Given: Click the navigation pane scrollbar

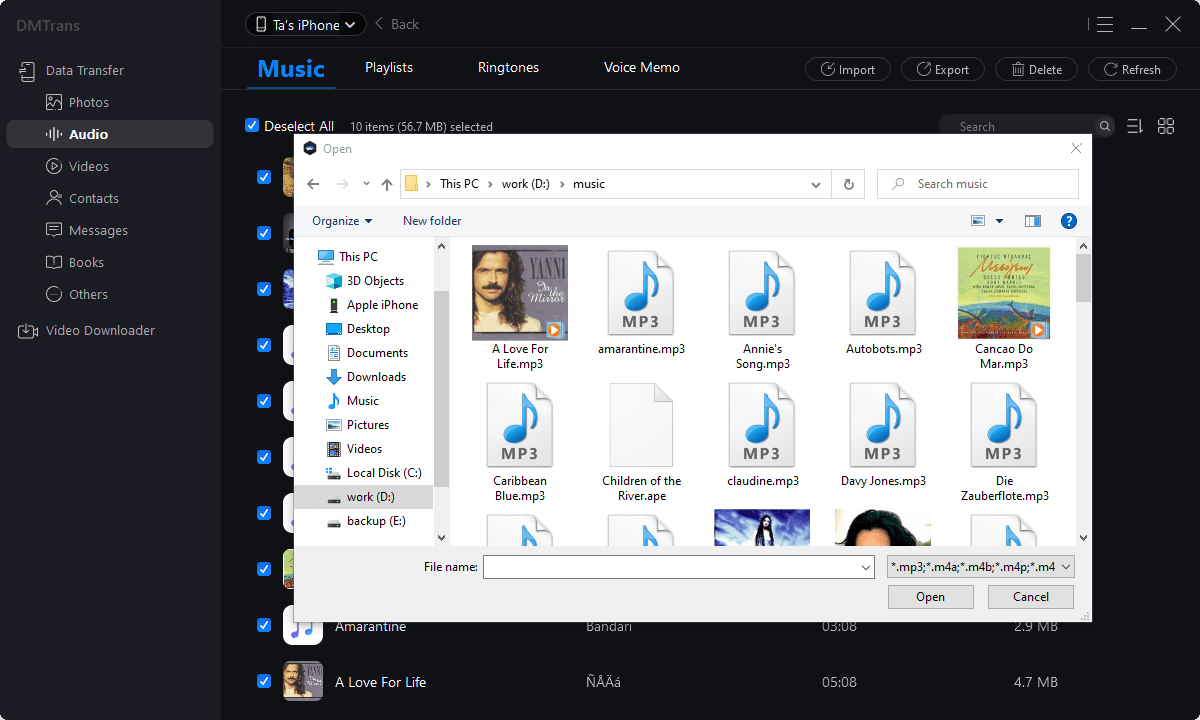Looking at the screenshot, I should click(x=441, y=391).
